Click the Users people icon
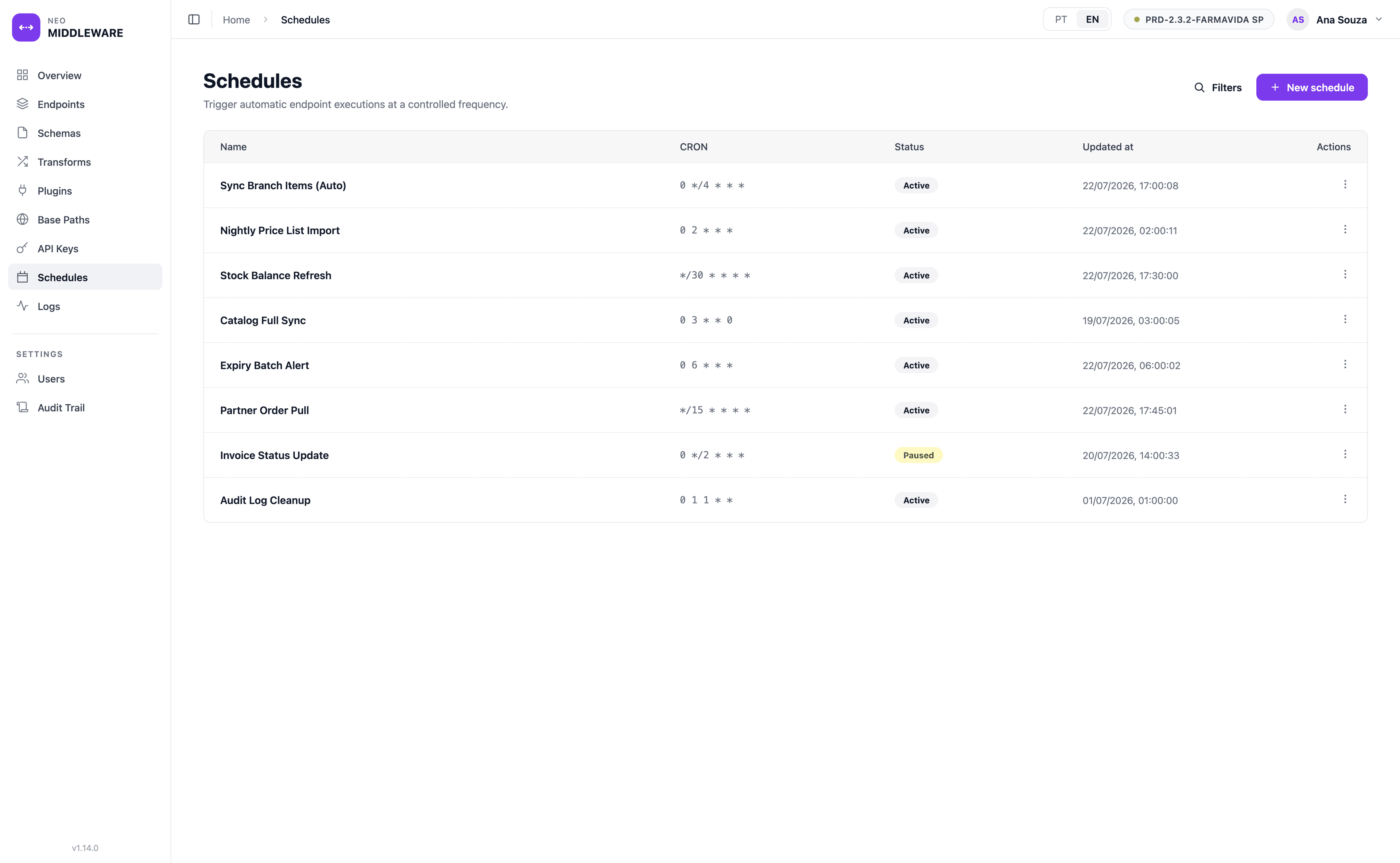1400x863 pixels. point(23,378)
